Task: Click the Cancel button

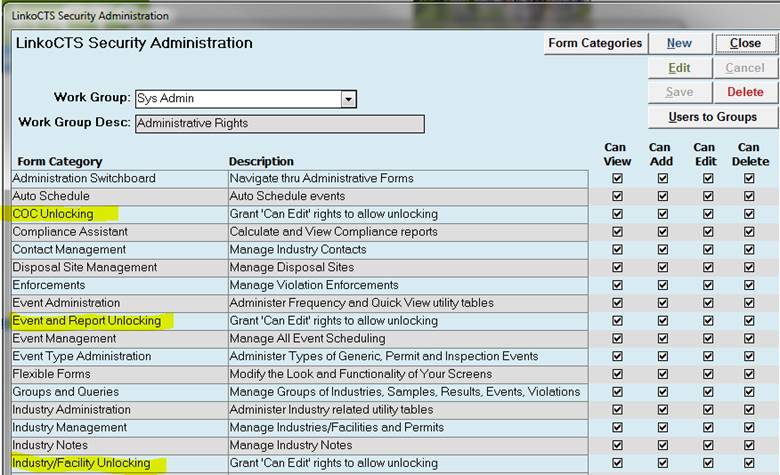Action: (x=745, y=68)
